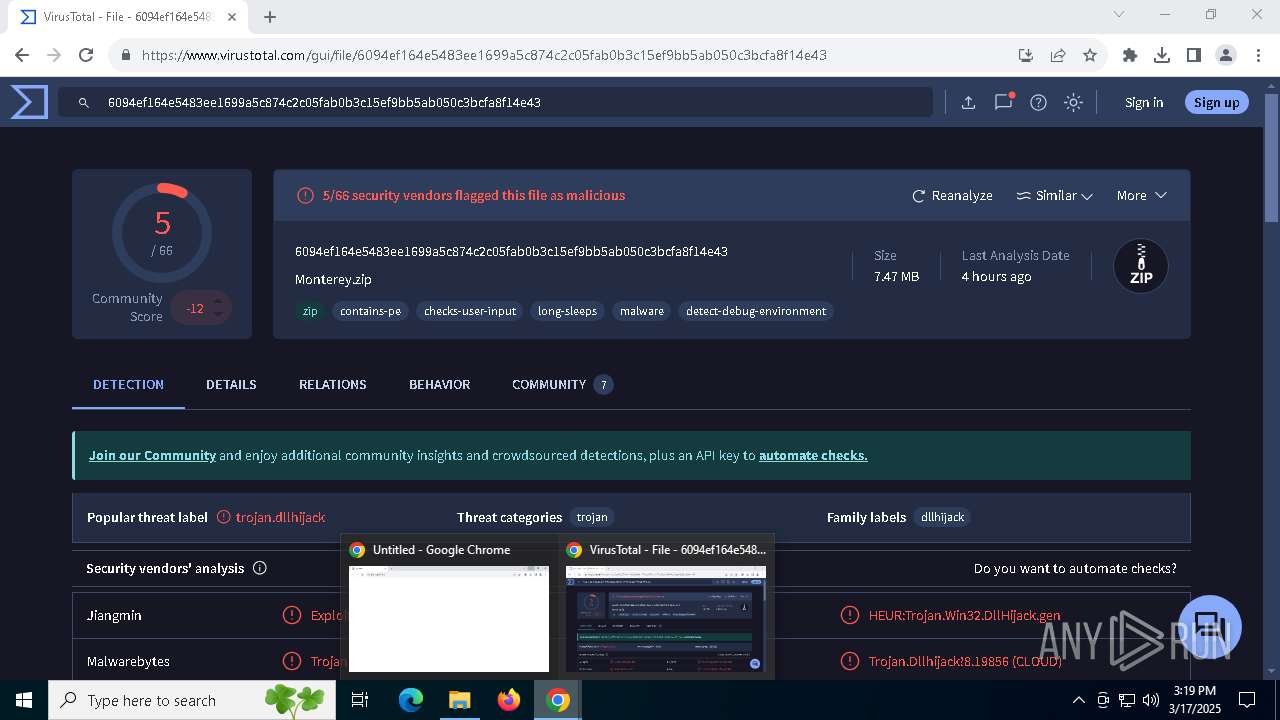
Task: Click the malware tag
Action: [642, 311]
